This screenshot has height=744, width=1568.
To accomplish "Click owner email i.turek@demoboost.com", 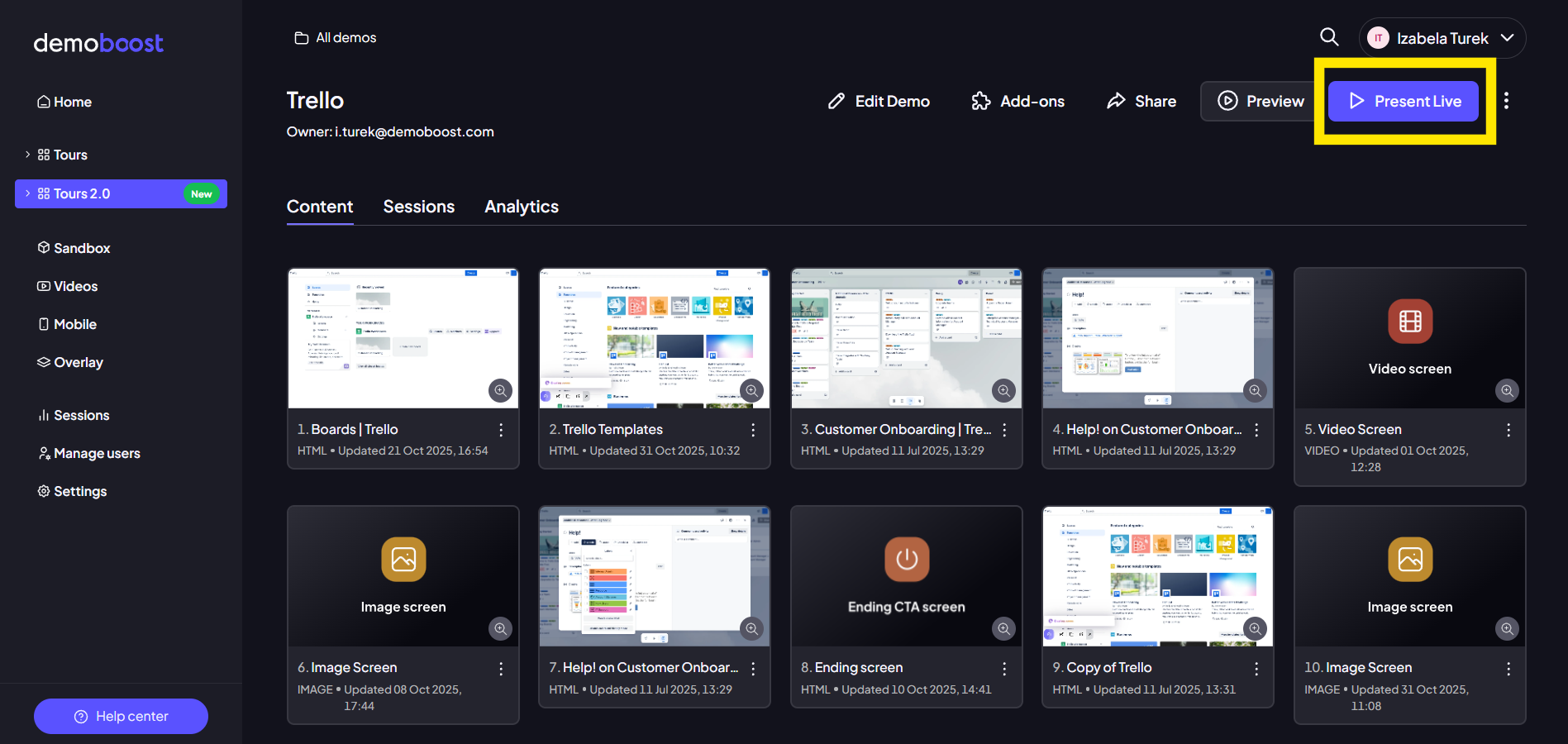I will 414,131.
